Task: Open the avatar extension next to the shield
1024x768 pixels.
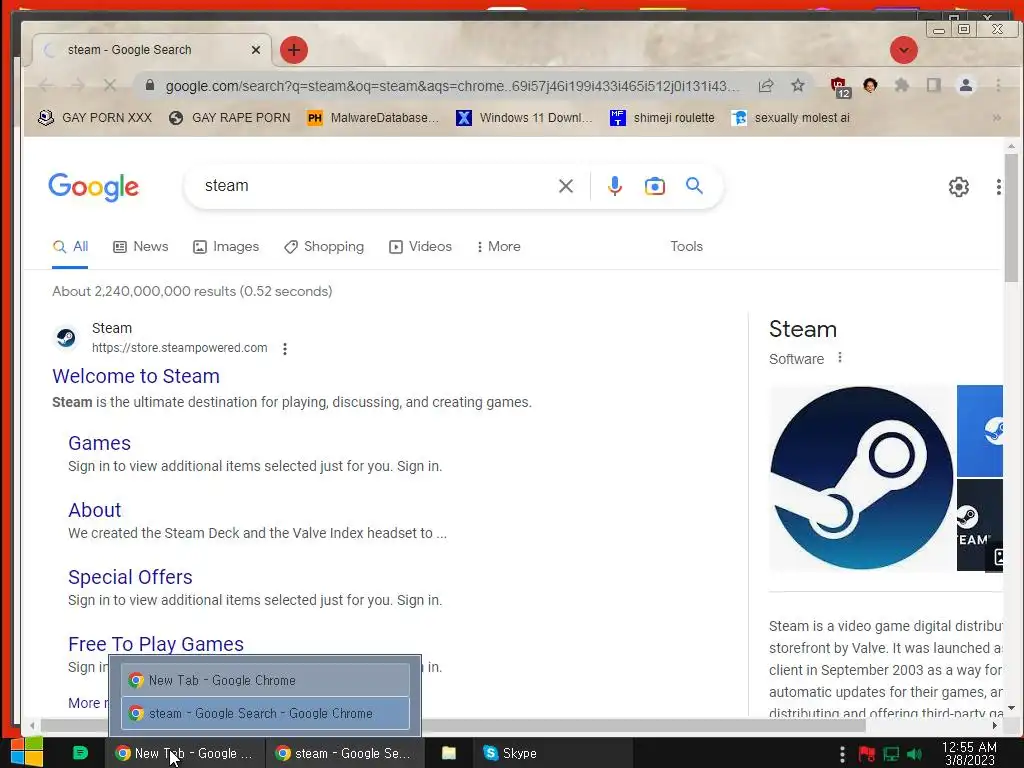Action: click(870, 86)
